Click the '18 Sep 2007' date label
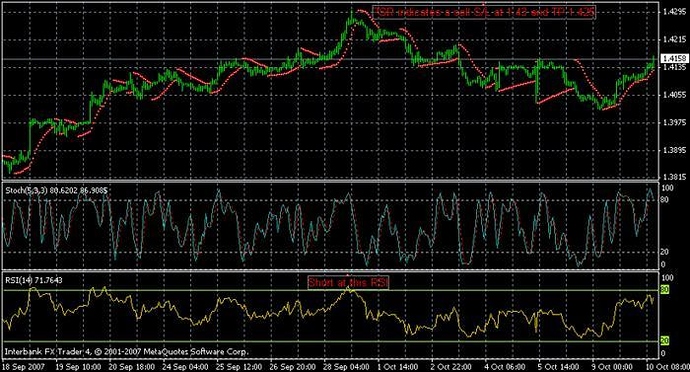 tap(22, 366)
